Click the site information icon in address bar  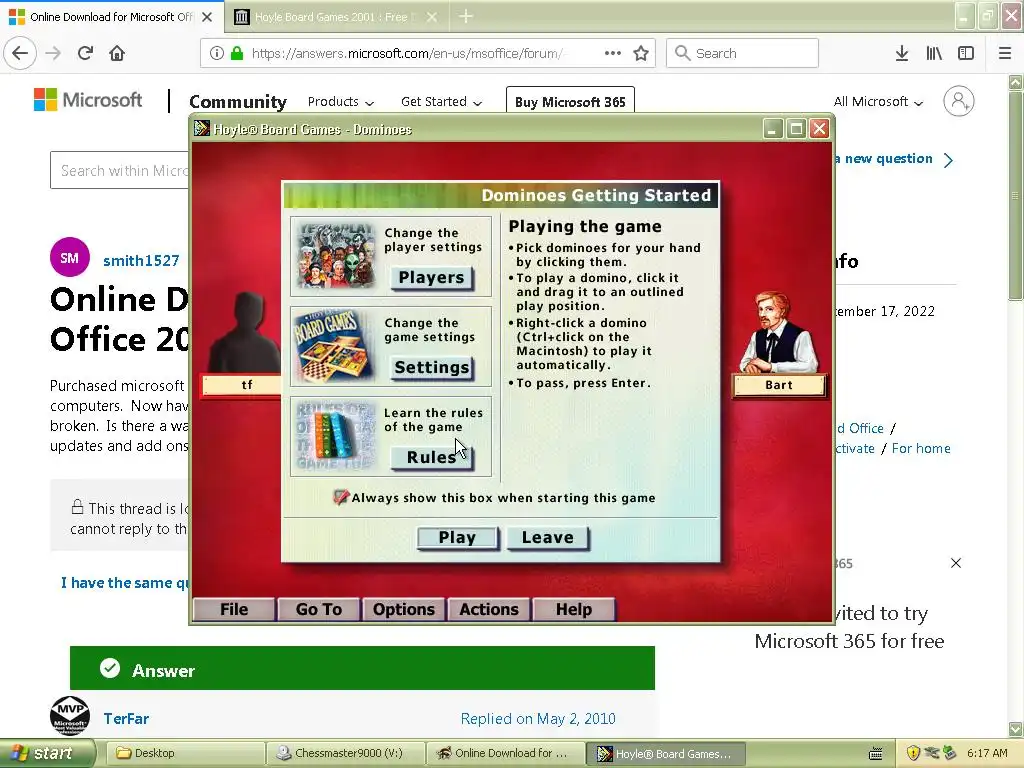click(217, 53)
